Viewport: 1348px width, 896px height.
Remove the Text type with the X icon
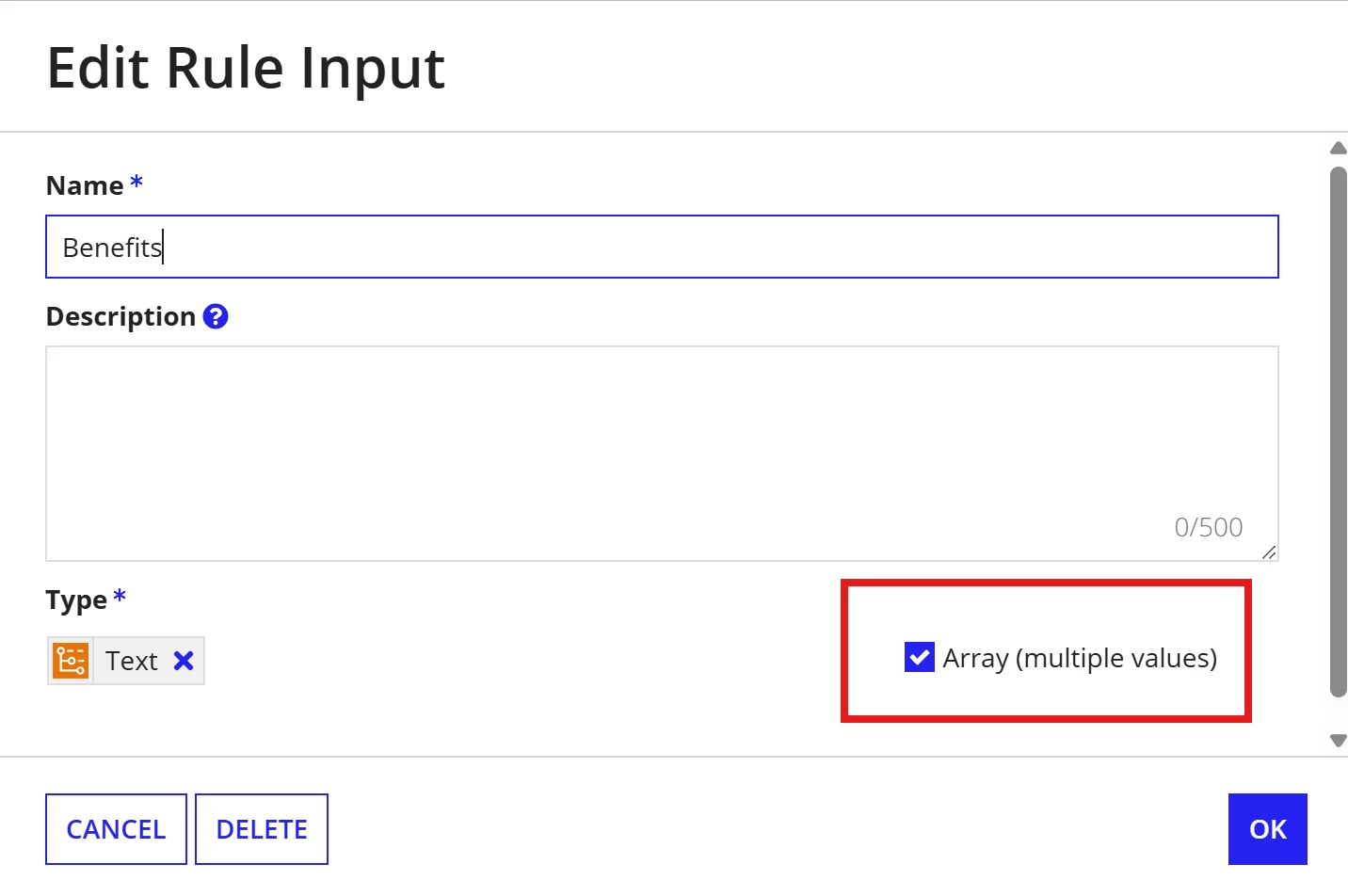point(184,661)
